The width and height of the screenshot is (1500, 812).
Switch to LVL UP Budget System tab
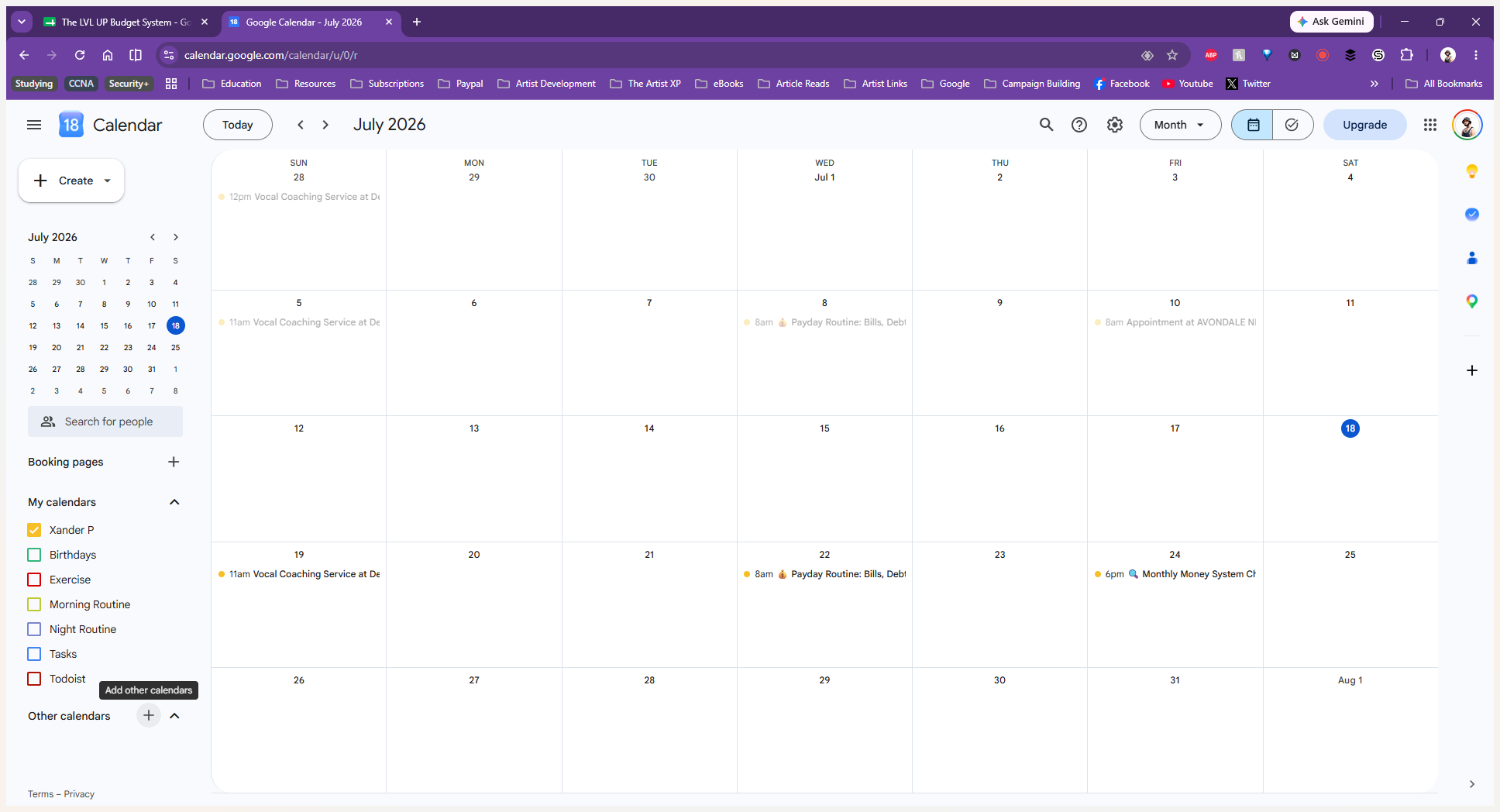click(x=126, y=22)
